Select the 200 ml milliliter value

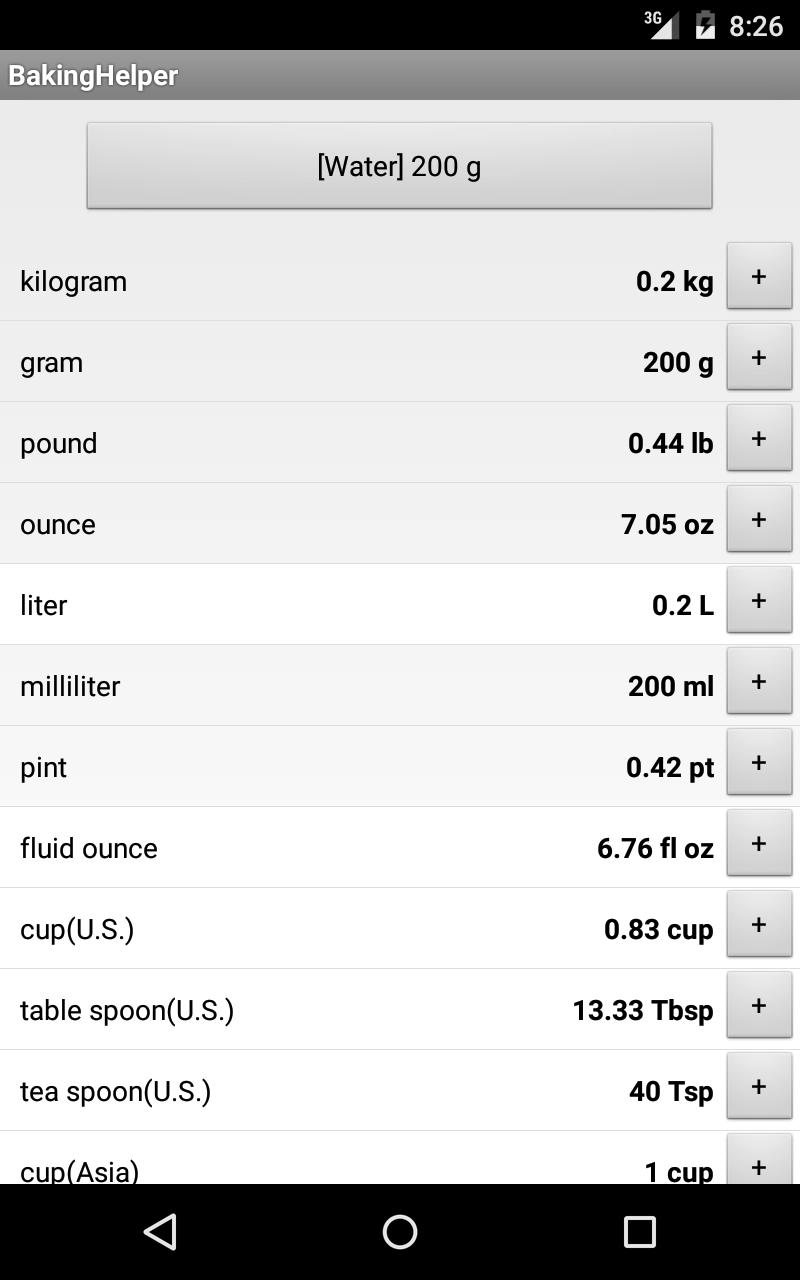[x=670, y=686]
